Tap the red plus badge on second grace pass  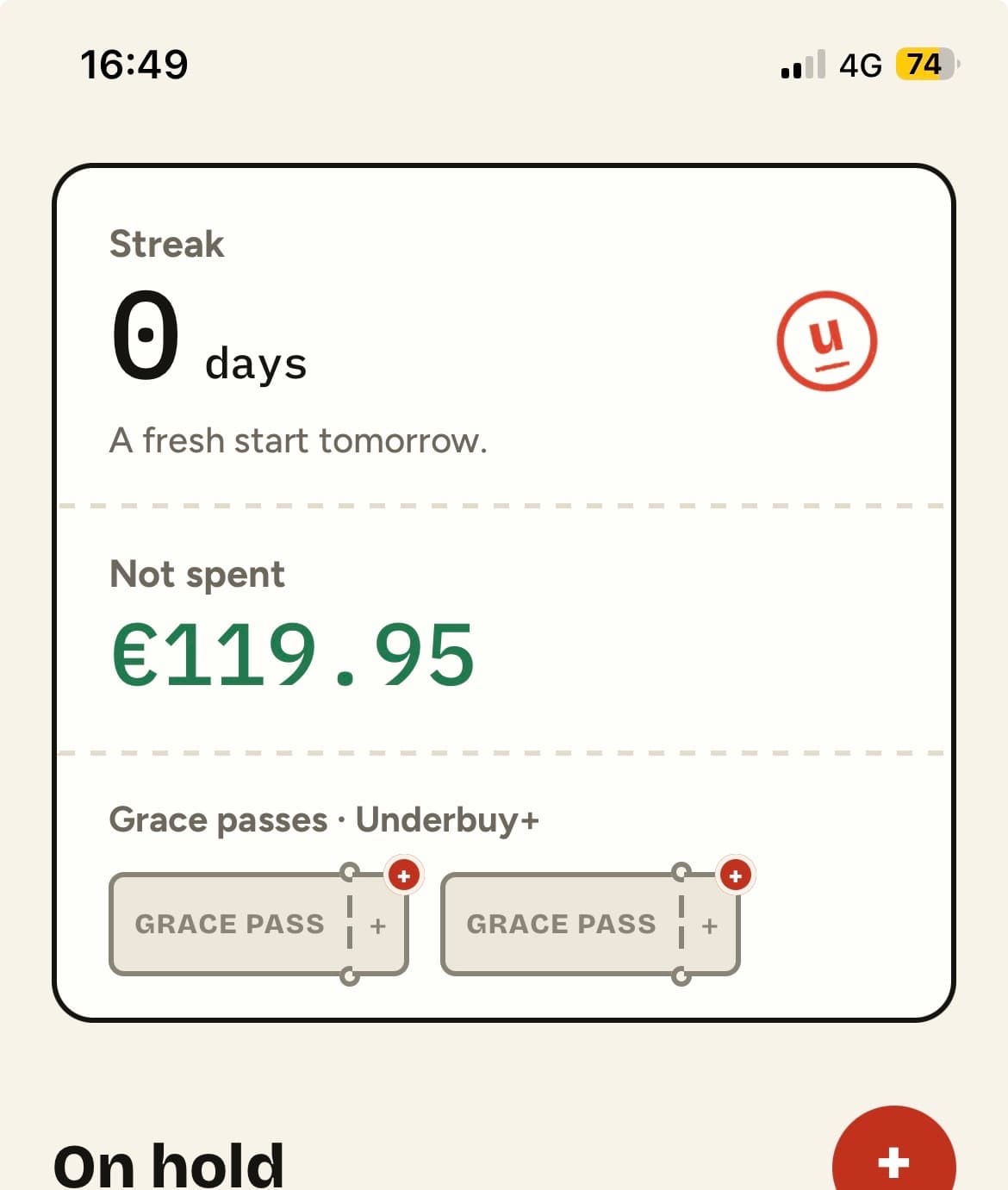click(x=735, y=875)
